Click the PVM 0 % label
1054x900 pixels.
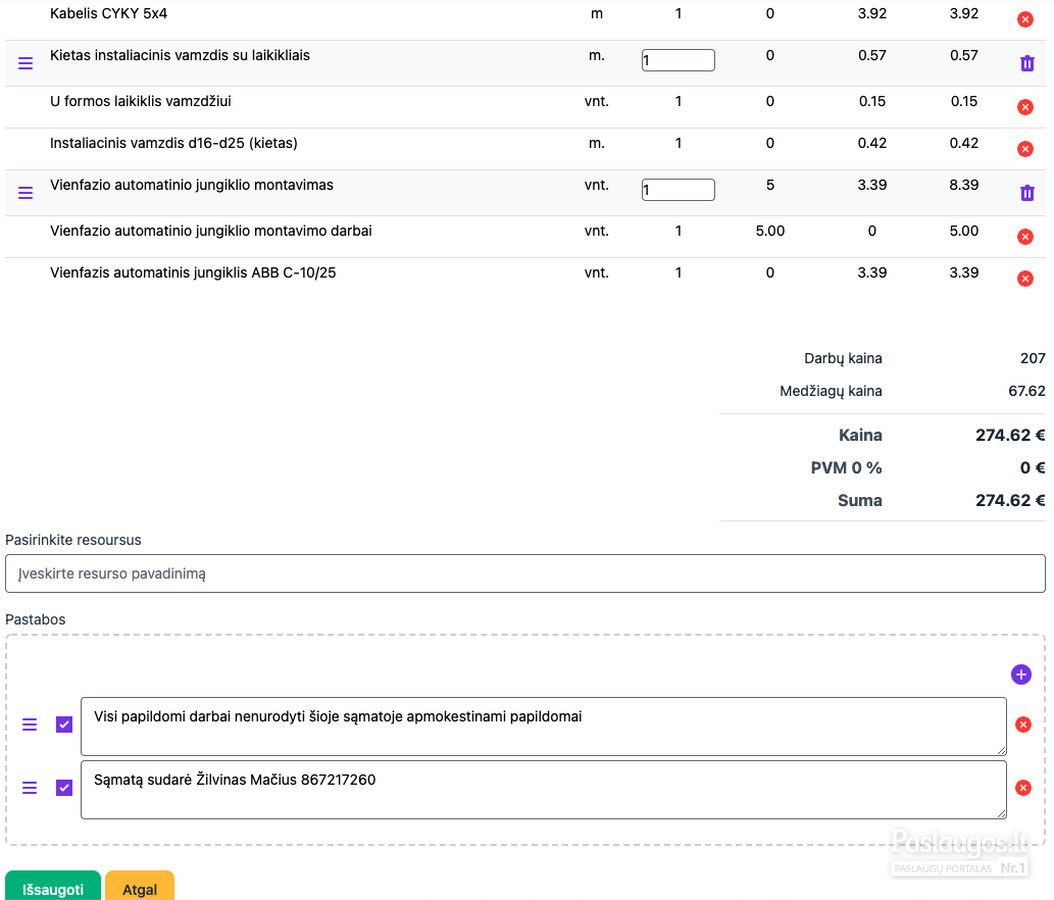846,468
